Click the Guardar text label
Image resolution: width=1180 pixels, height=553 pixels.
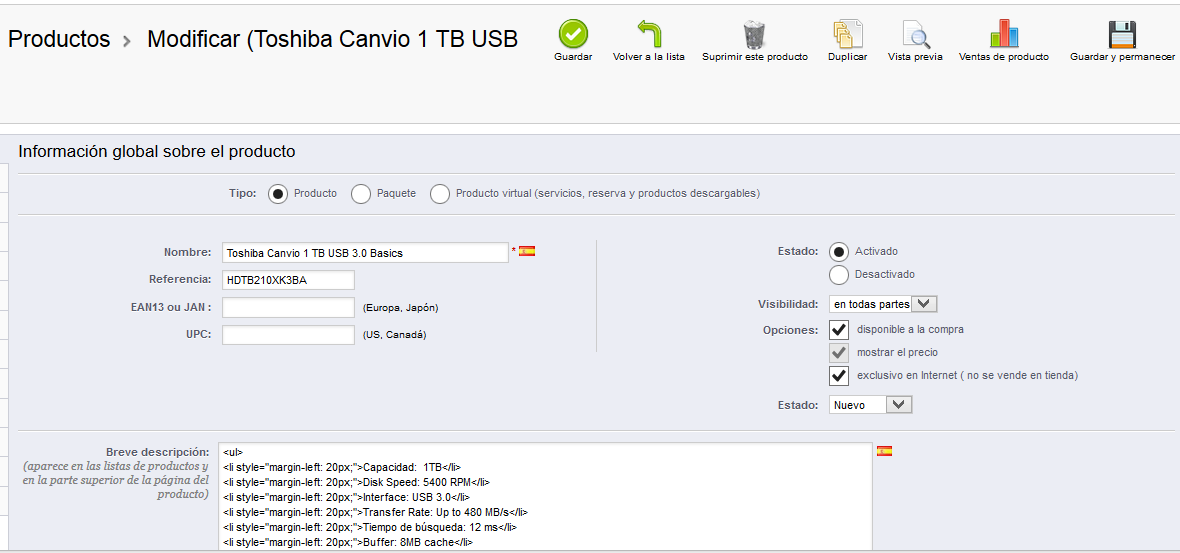point(573,57)
